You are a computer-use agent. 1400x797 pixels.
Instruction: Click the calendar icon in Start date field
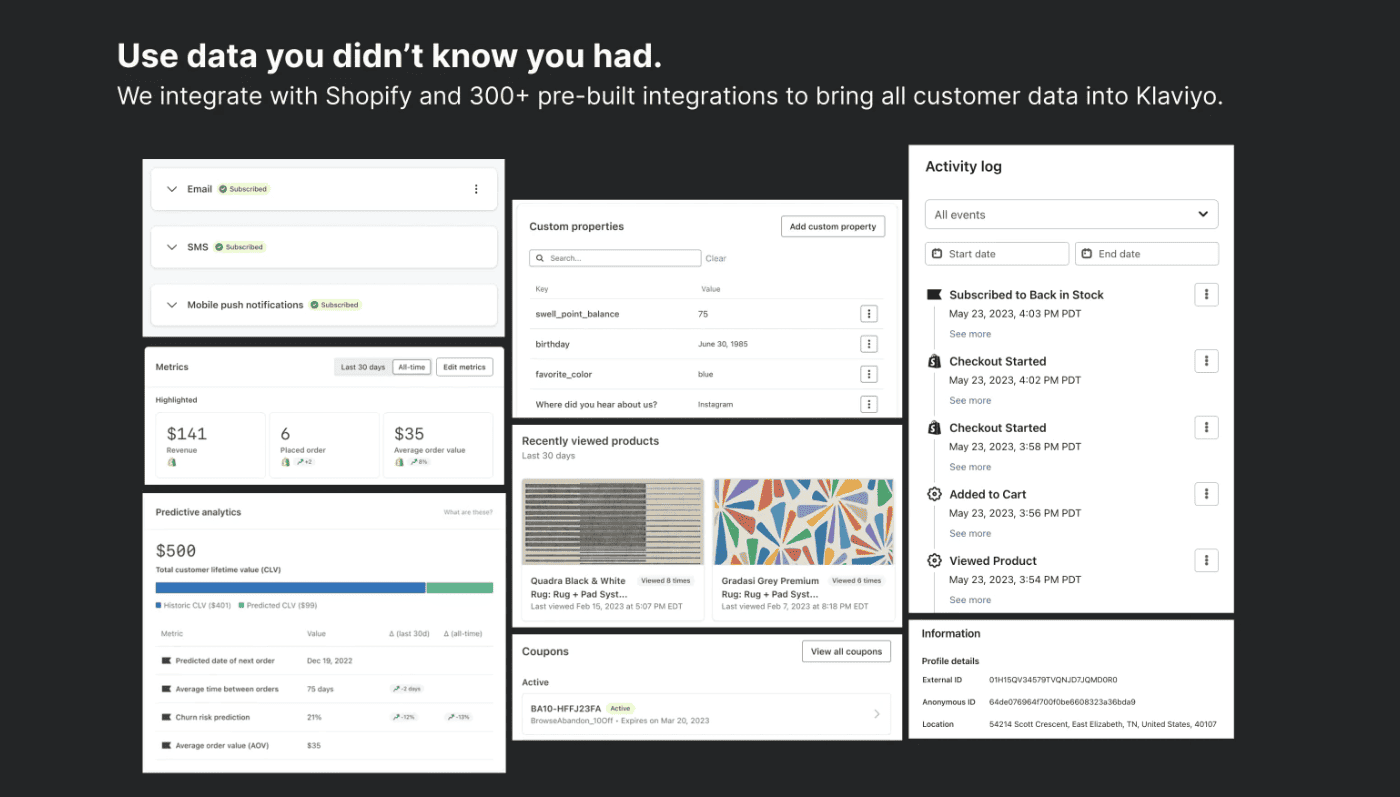[937, 253]
